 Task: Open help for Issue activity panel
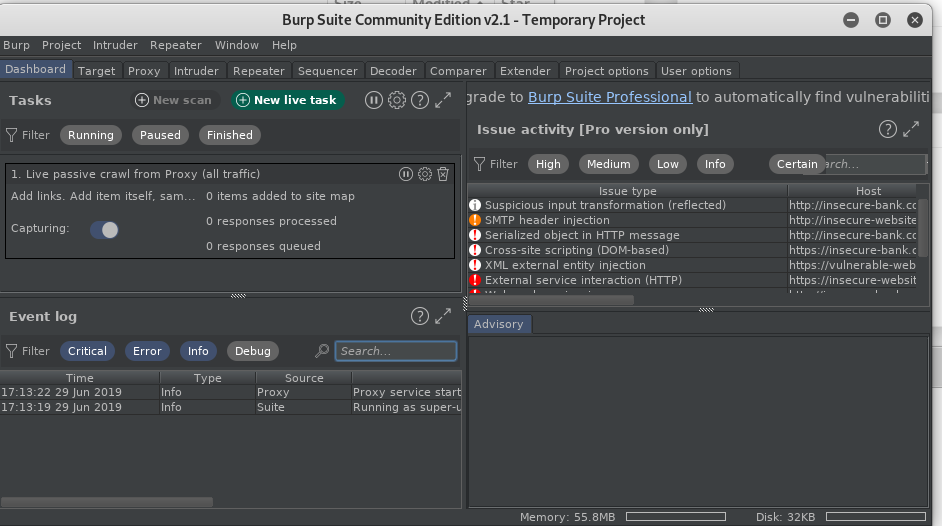[888, 129]
